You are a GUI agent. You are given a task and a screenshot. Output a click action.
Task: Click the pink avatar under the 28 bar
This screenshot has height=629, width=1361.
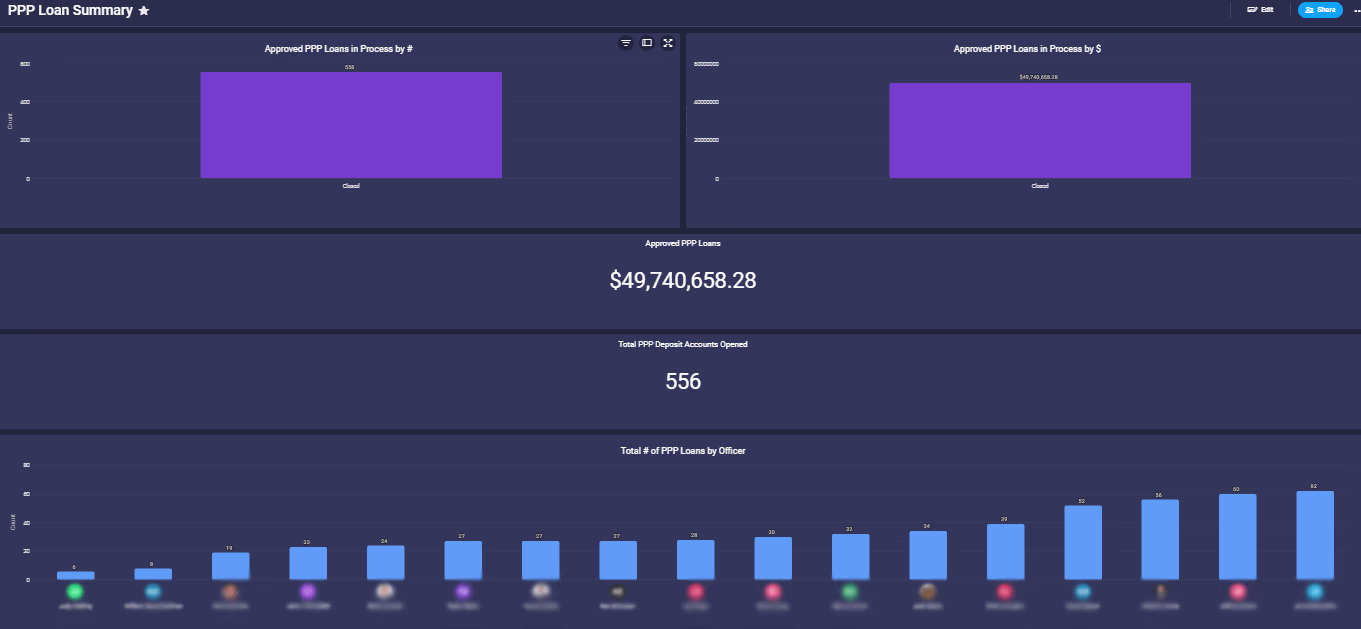coord(695,591)
